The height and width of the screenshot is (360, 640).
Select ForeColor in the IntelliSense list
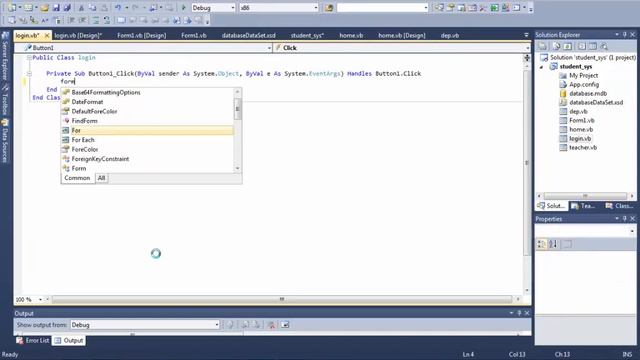(x=147, y=149)
